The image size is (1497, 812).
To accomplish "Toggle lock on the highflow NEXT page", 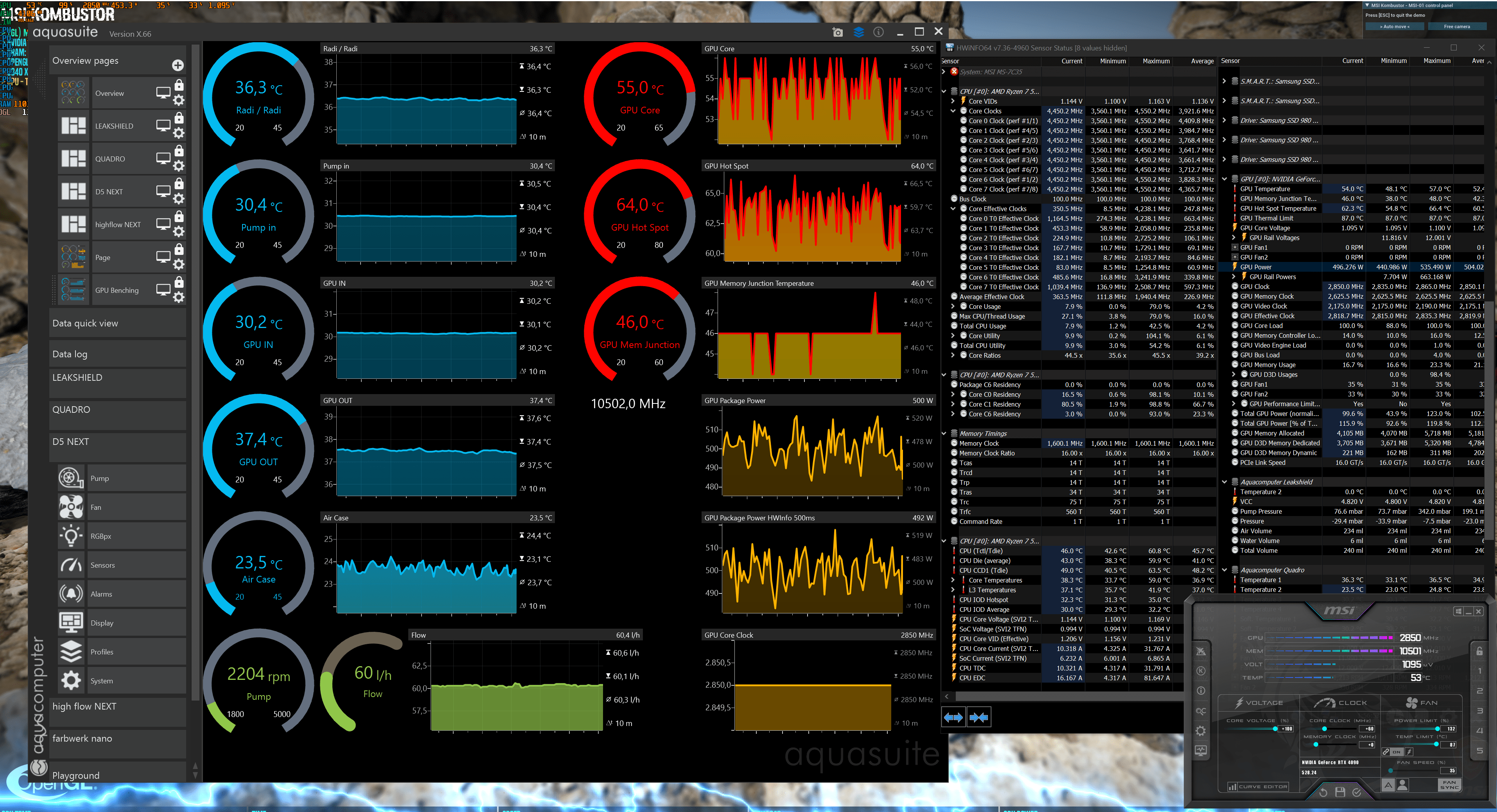I will coord(179,216).
